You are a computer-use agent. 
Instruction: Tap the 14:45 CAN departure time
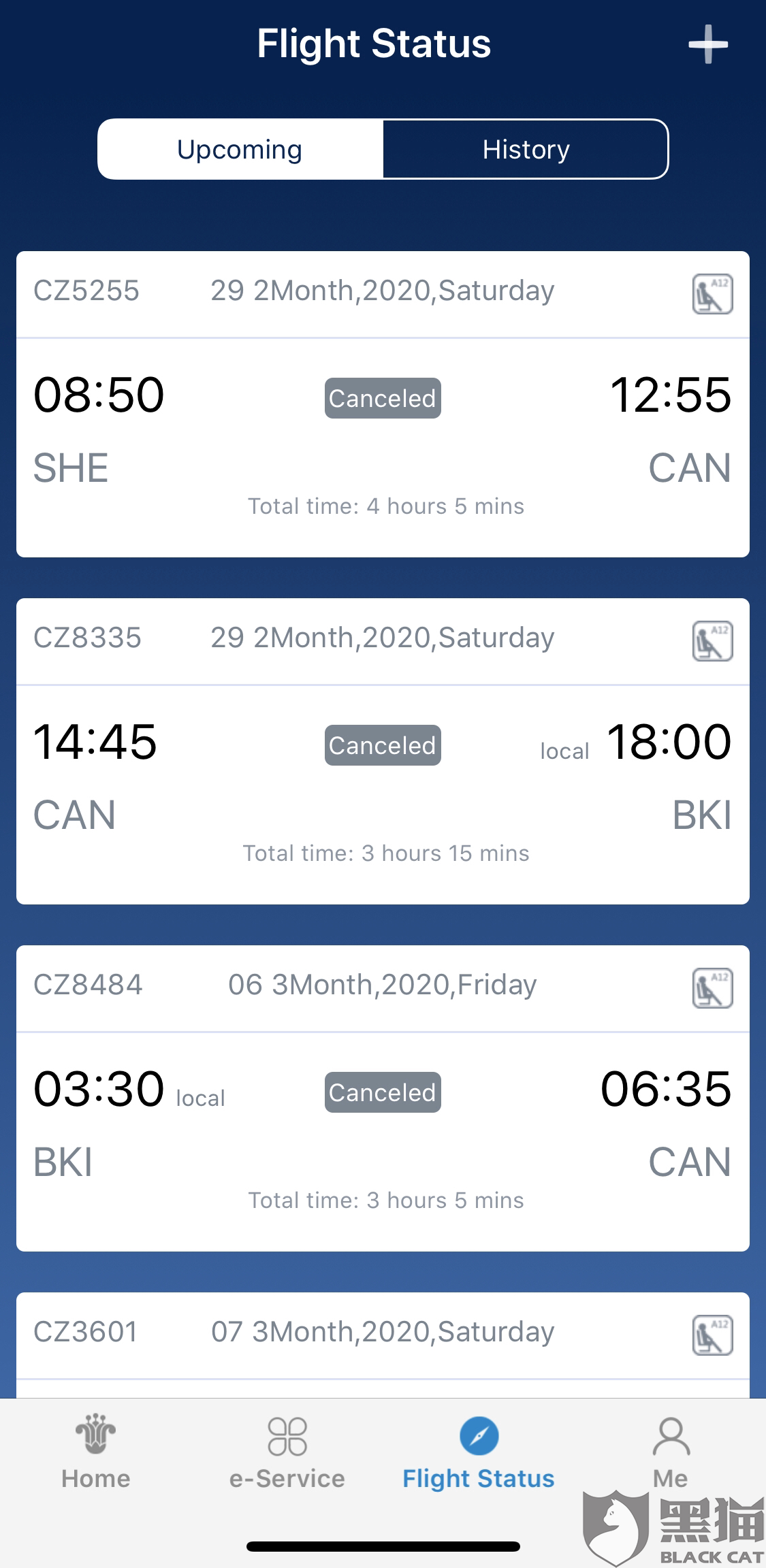95,742
